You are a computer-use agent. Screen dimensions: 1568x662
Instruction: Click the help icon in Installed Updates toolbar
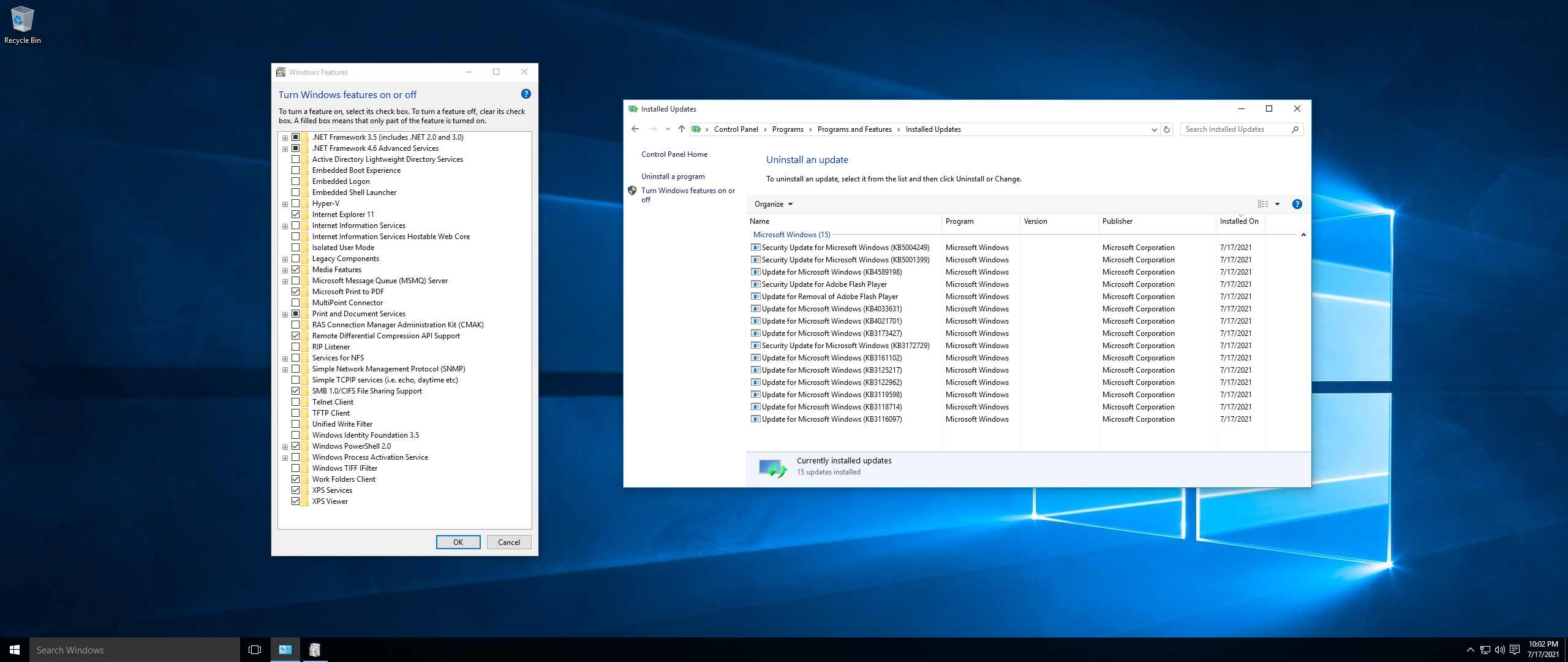pos(1297,204)
